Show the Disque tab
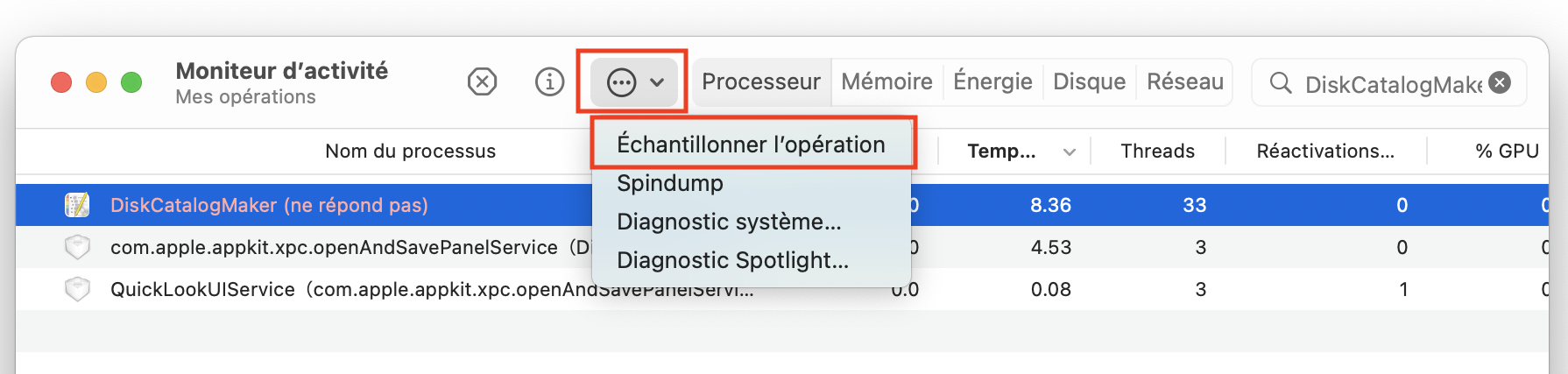1568x374 pixels. tap(1089, 82)
